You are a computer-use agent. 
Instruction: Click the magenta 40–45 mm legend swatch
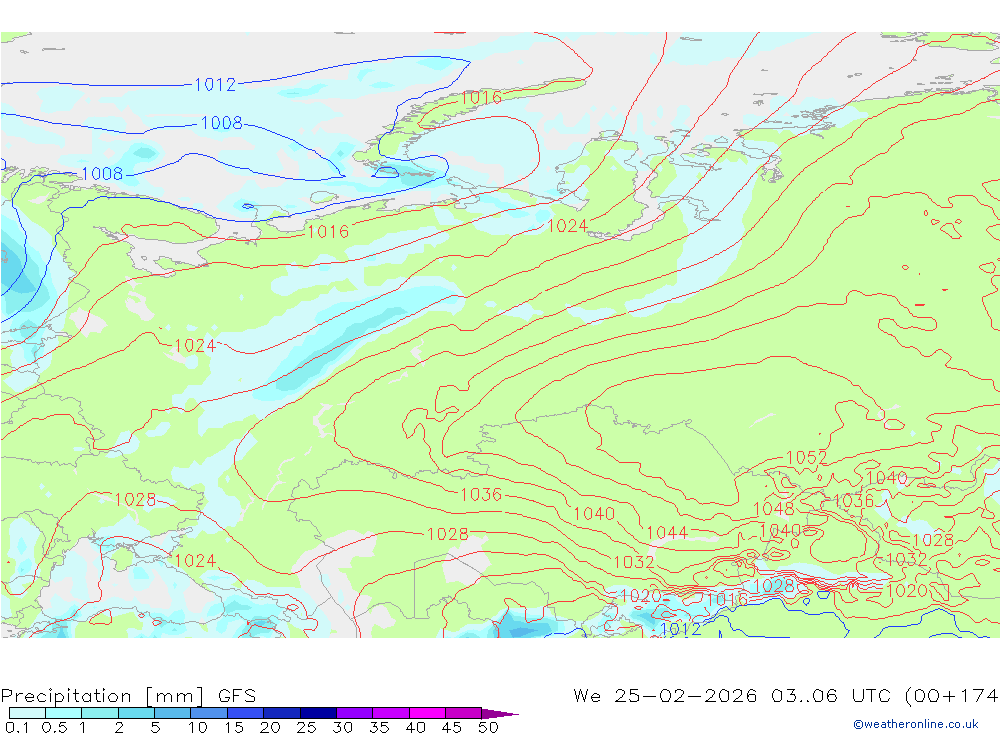pyautogui.click(x=427, y=713)
